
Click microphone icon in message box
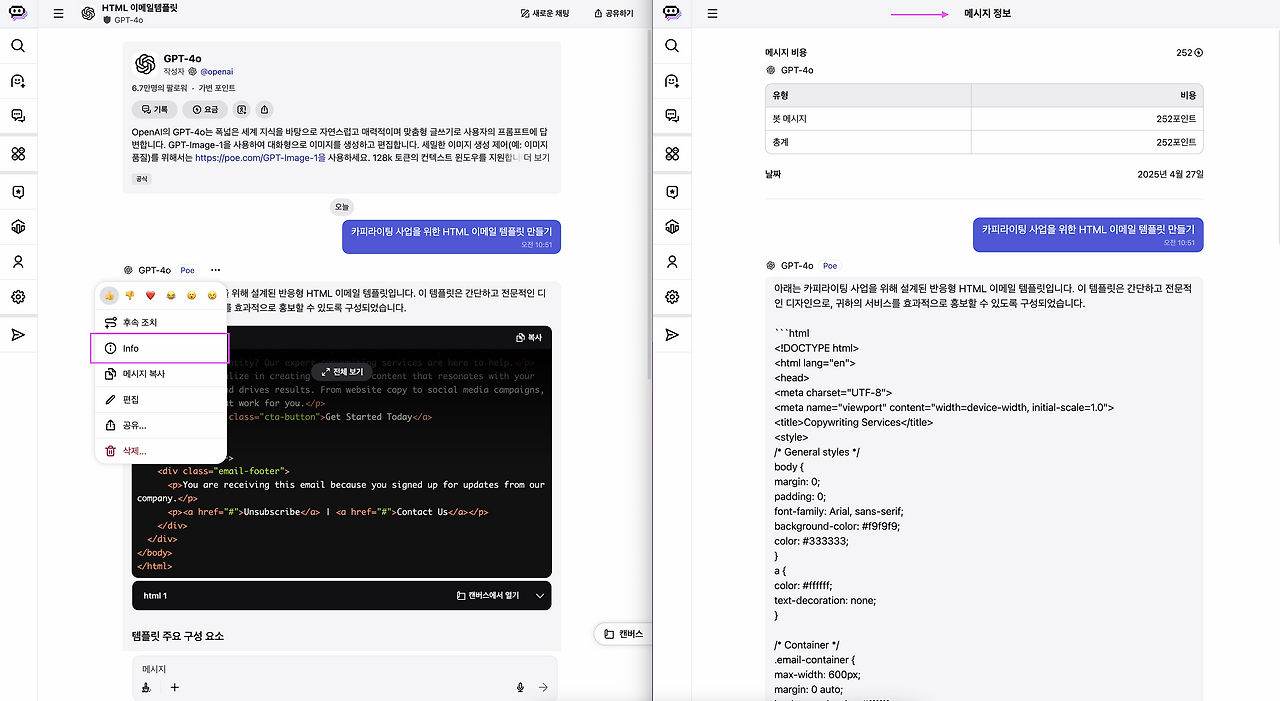click(x=520, y=687)
